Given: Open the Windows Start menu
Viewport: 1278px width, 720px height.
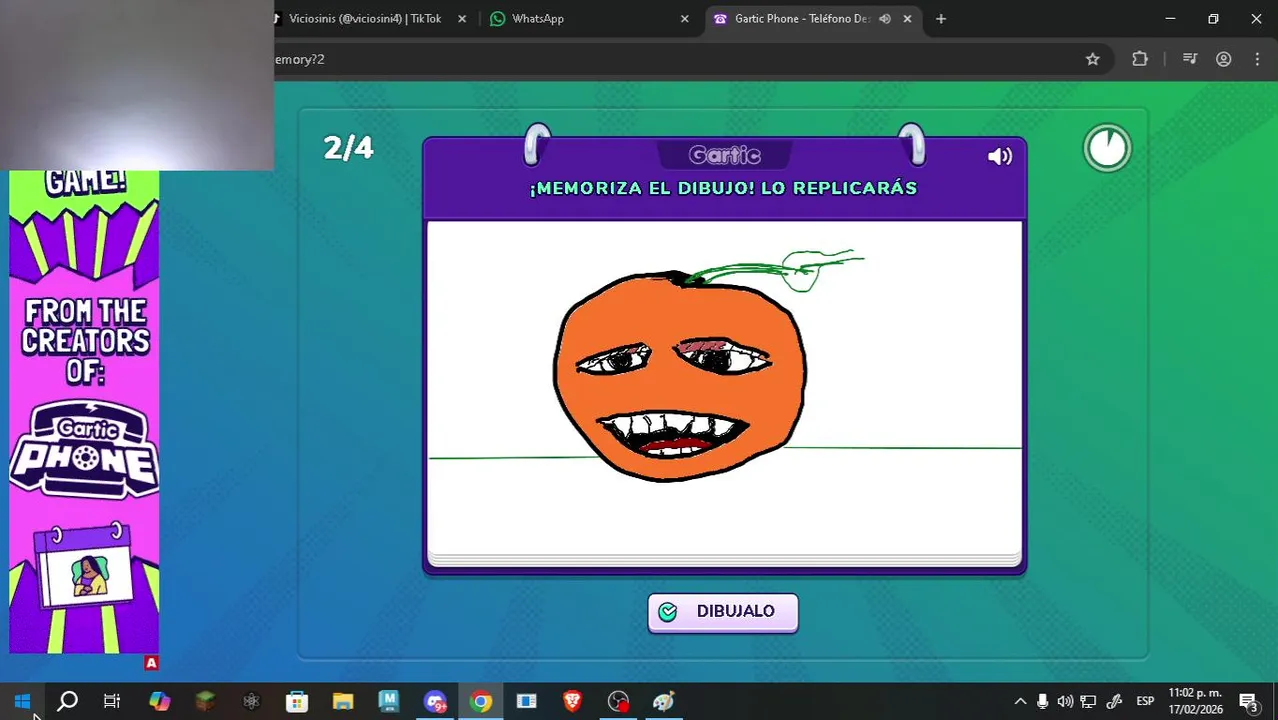Looking at the screenshot, I should [22, 701].
